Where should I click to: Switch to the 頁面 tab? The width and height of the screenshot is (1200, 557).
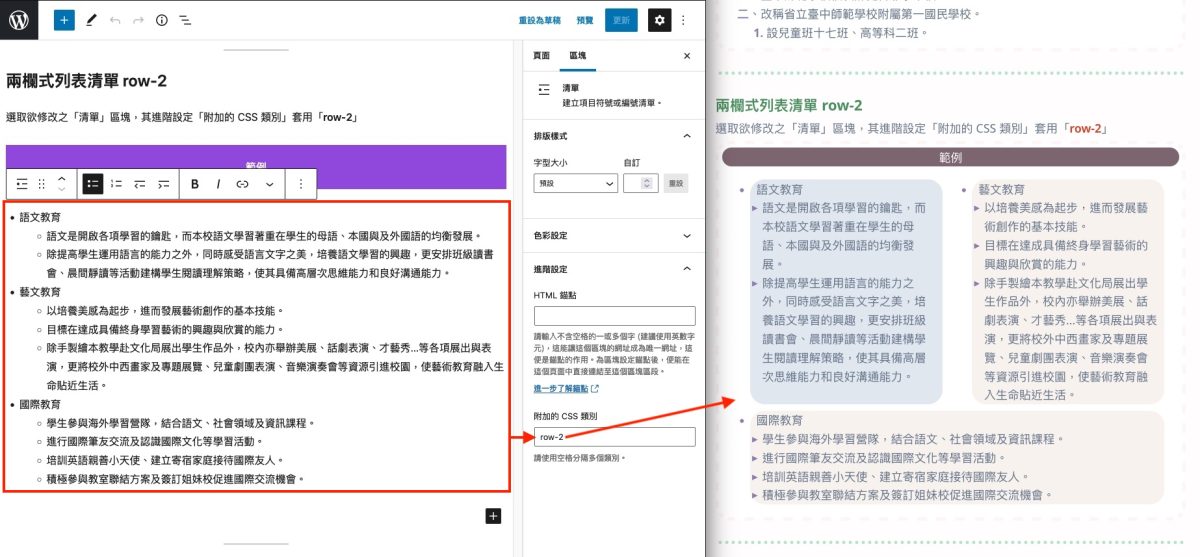[541, 56]
